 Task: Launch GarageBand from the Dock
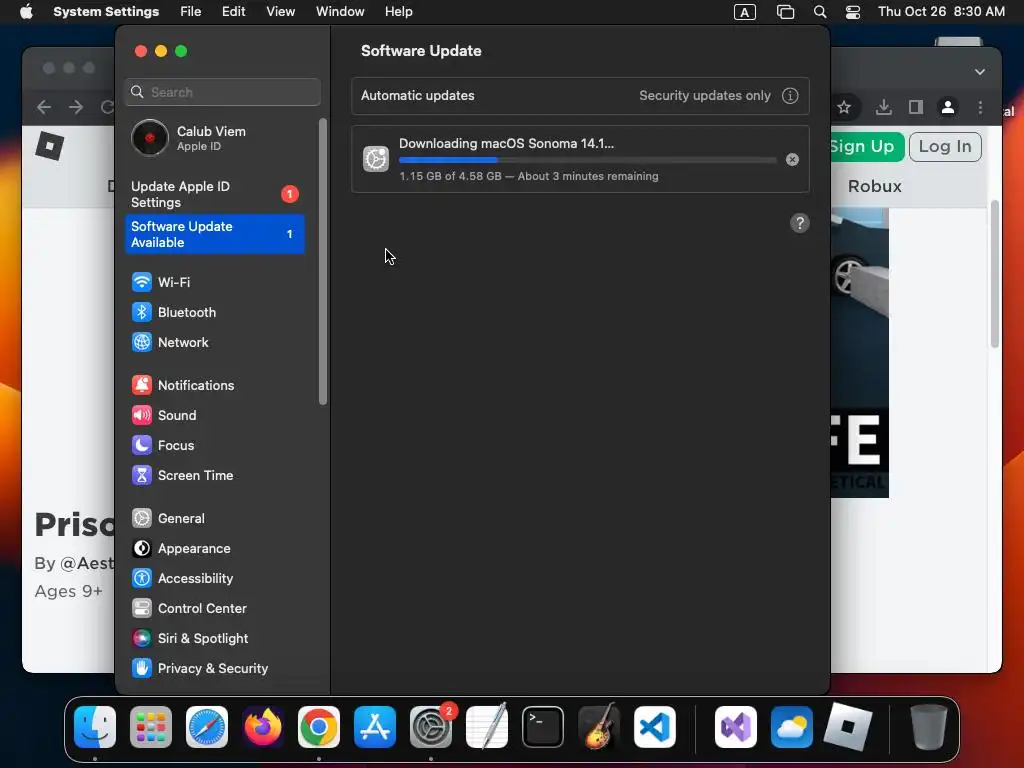coord(599,727)
